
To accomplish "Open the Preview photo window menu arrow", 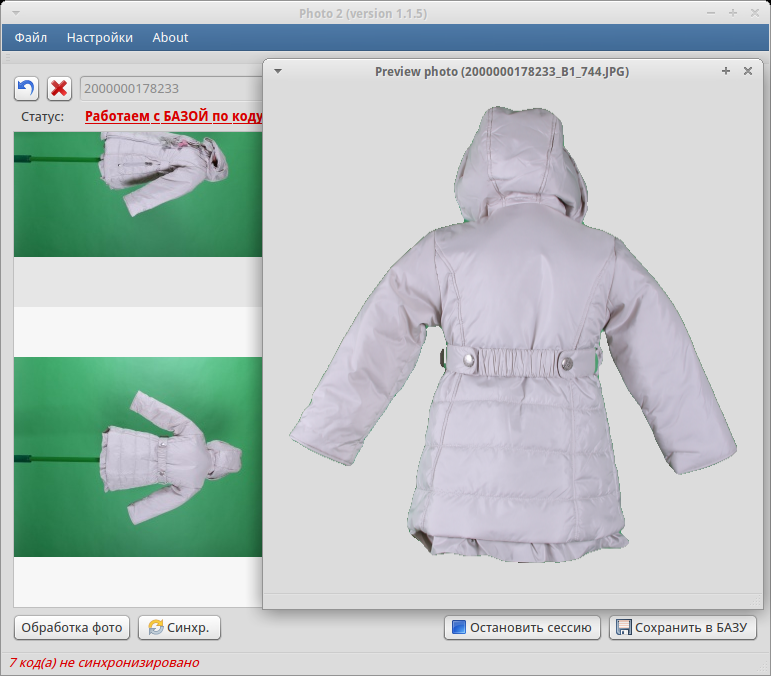I will pyautogui.click(x=278, y=71).
